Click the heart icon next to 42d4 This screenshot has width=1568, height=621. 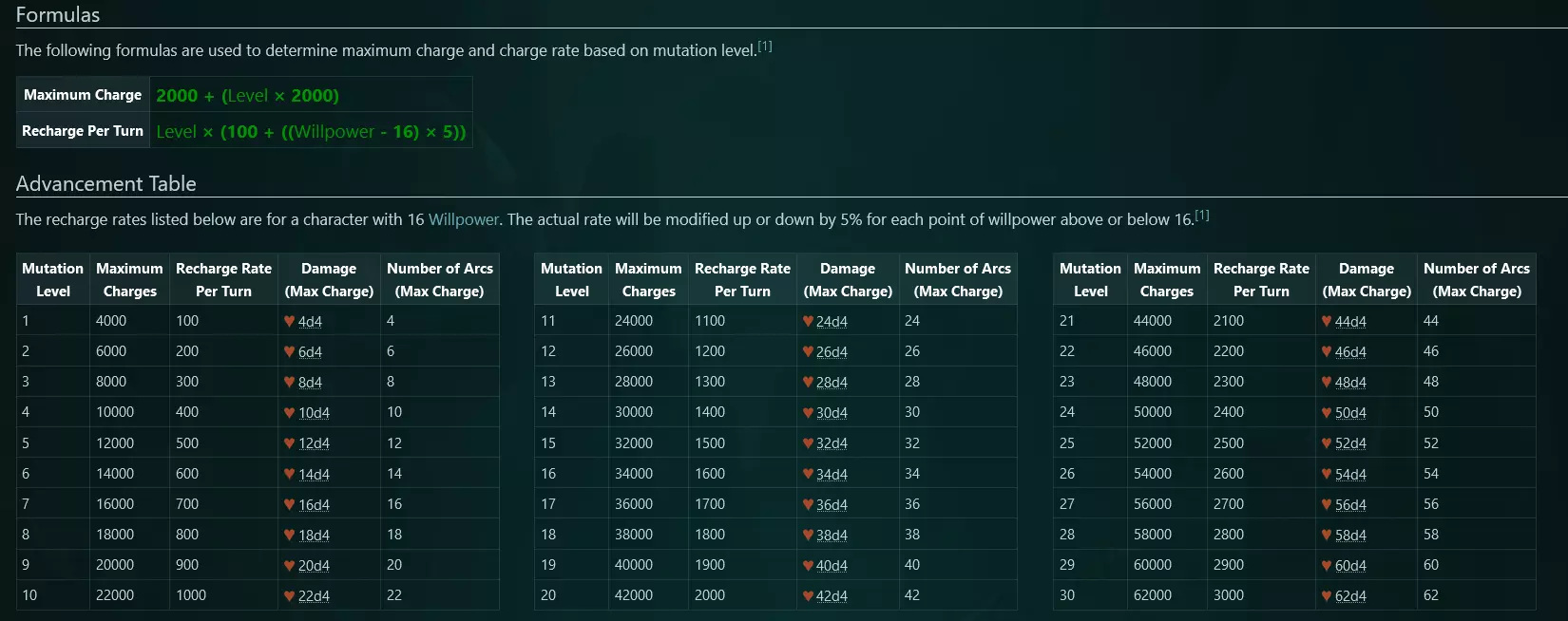808,596
